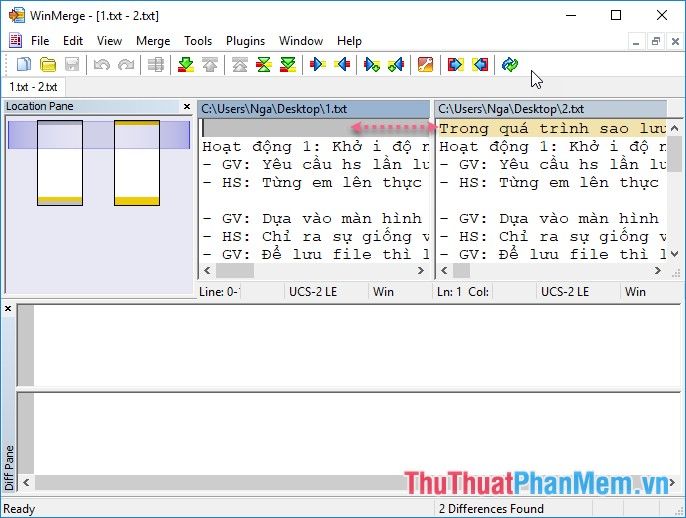The image size is (686, 518).
Task: Click the Diff Pane left scroll arrow
Action: 26,483
